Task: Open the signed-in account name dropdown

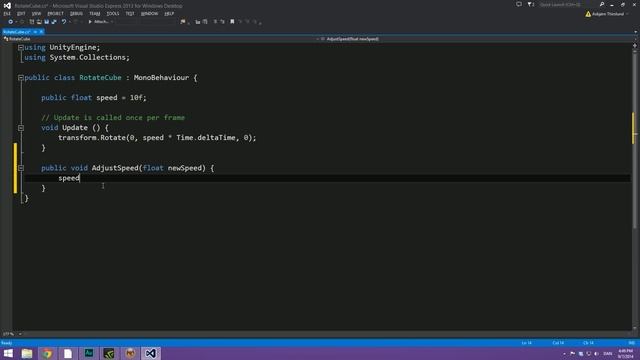Action: (610, 14)
